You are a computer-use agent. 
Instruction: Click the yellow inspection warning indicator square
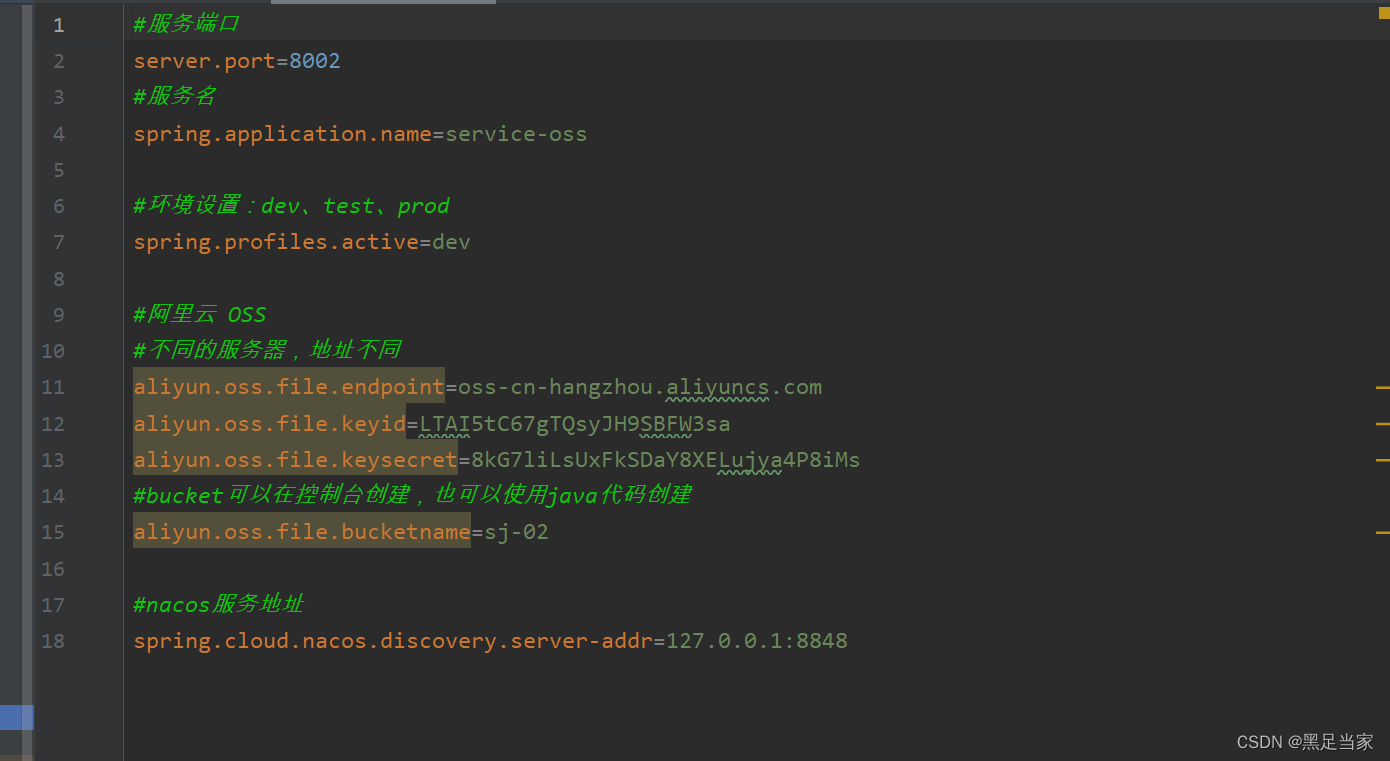tap(1384, 13)
